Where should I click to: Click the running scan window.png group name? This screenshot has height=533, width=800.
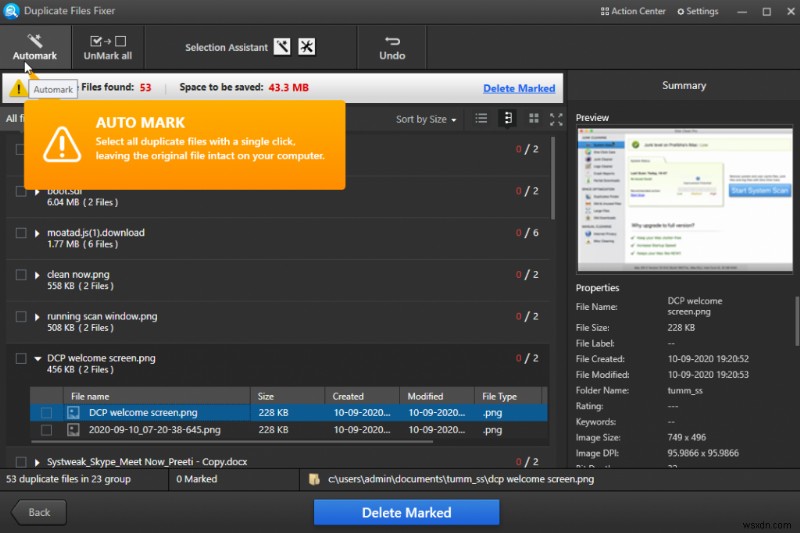pos(102,317)
